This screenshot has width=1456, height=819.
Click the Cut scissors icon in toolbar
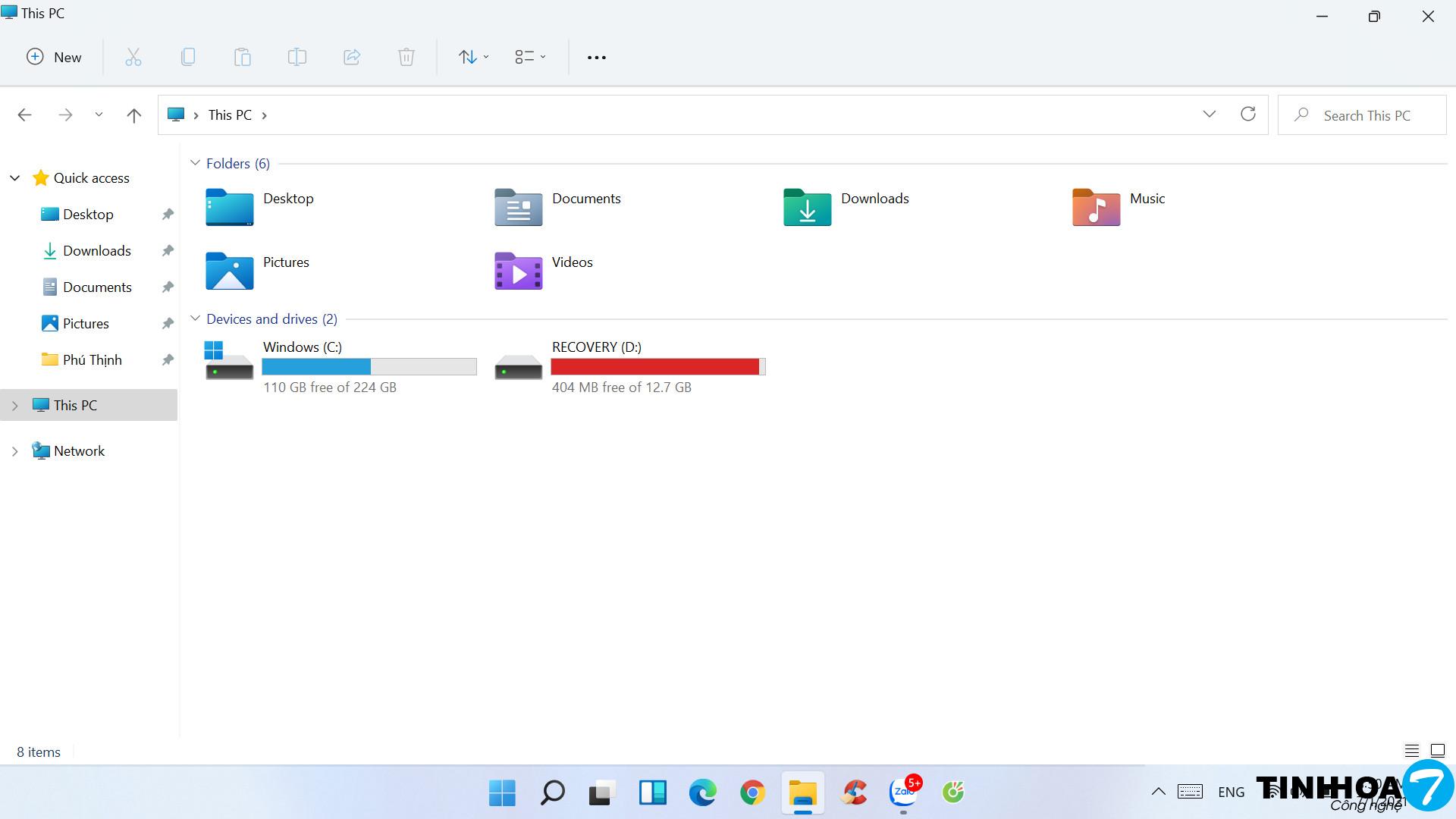point(133,57)
